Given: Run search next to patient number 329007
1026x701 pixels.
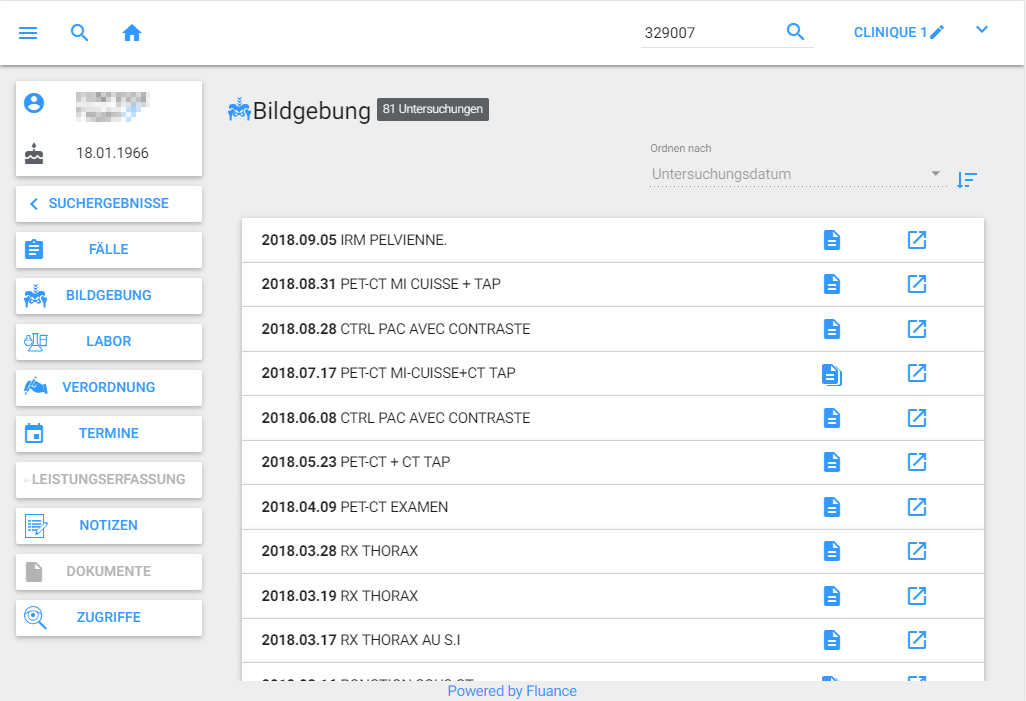Looking at the screenshot, I should [x=795, y=32].
